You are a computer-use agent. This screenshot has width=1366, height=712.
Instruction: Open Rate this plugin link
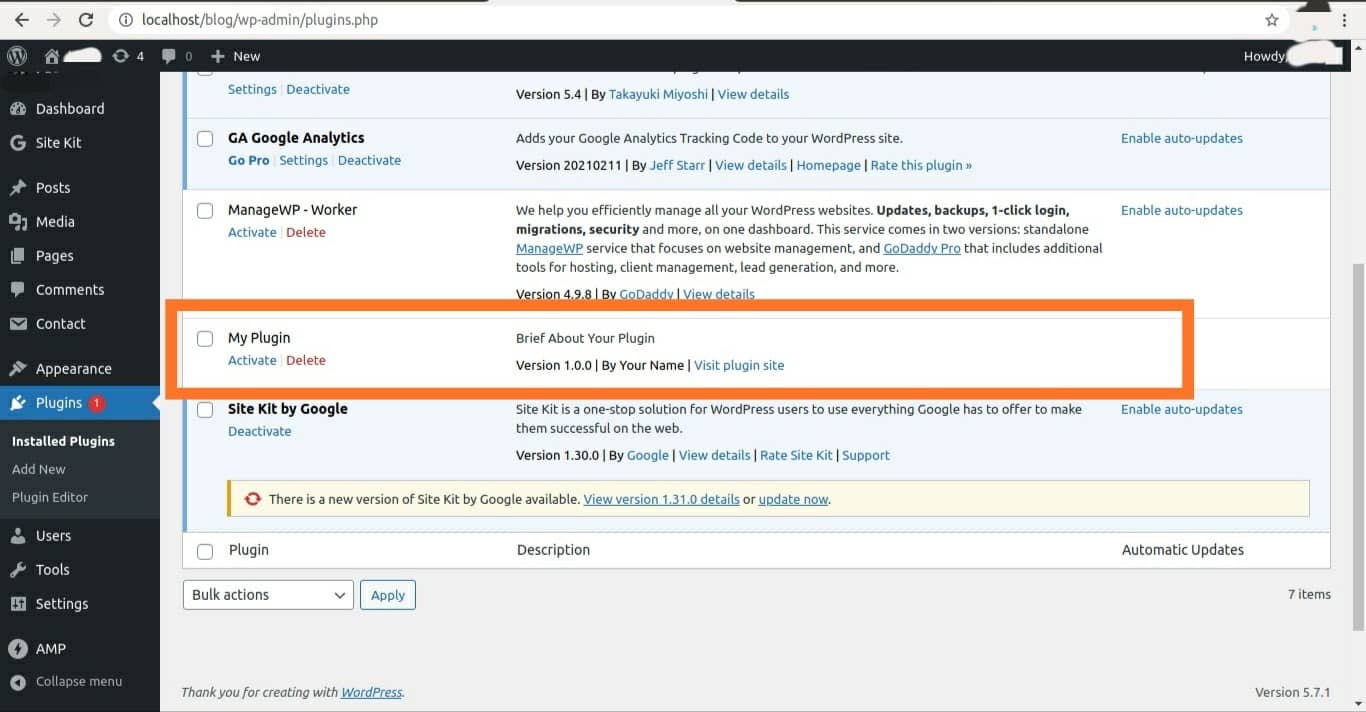(x=921, y=165)
